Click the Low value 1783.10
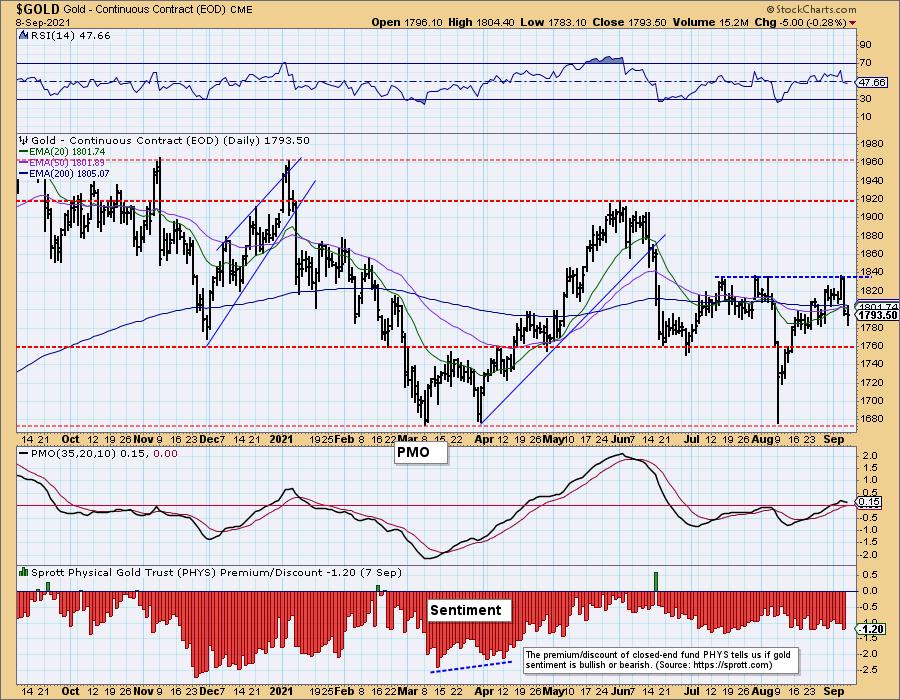 567,22
